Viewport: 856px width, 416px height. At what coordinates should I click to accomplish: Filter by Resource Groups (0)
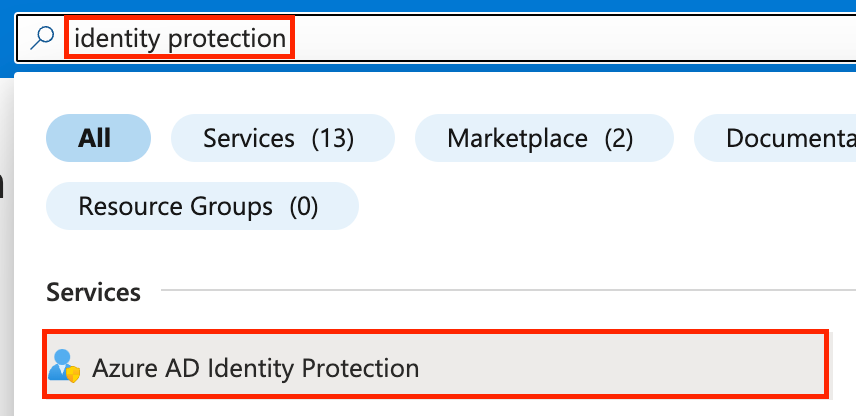(x=198, y=206)
